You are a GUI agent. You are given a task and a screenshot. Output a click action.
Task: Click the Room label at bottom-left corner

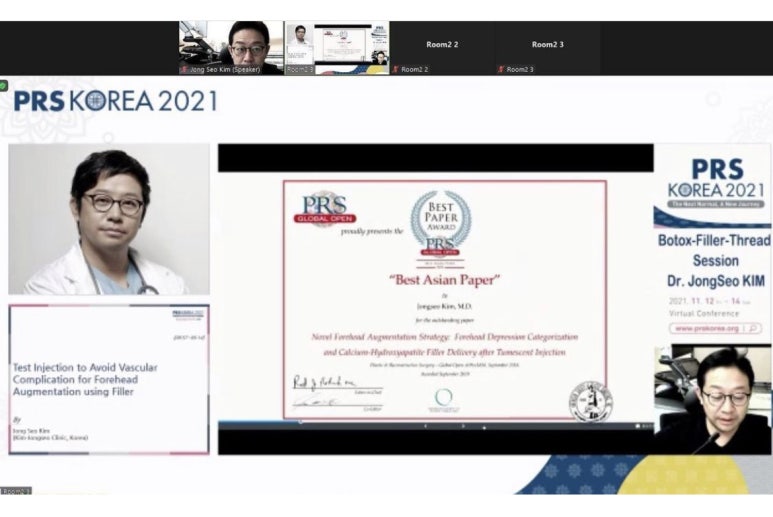pos(16,491)
